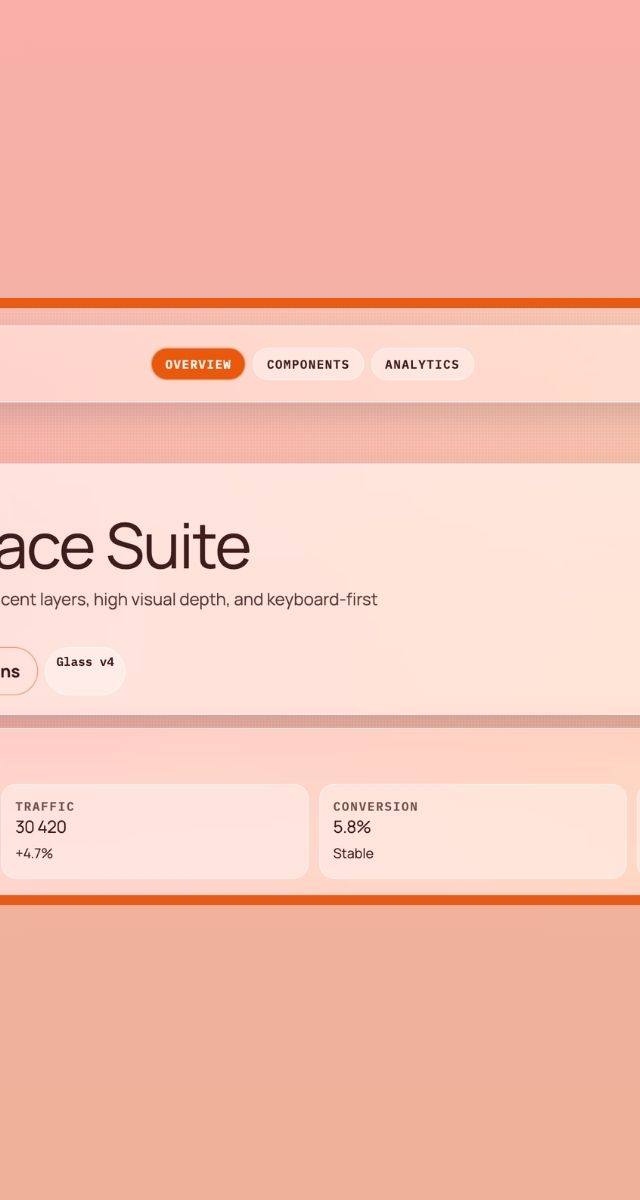Click the traffic value 30 420
Viewport: 640px width, 1200px height.
(x=41, y=827)
